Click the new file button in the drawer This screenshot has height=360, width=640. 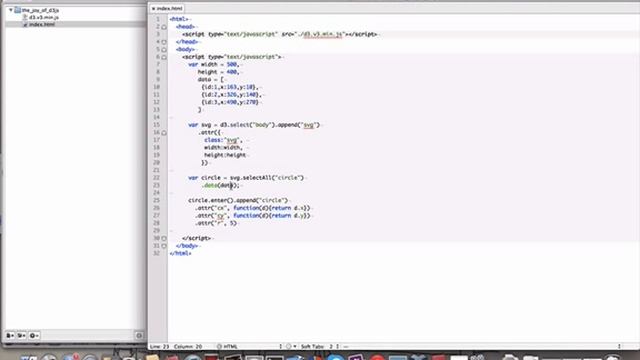[10, 336]
